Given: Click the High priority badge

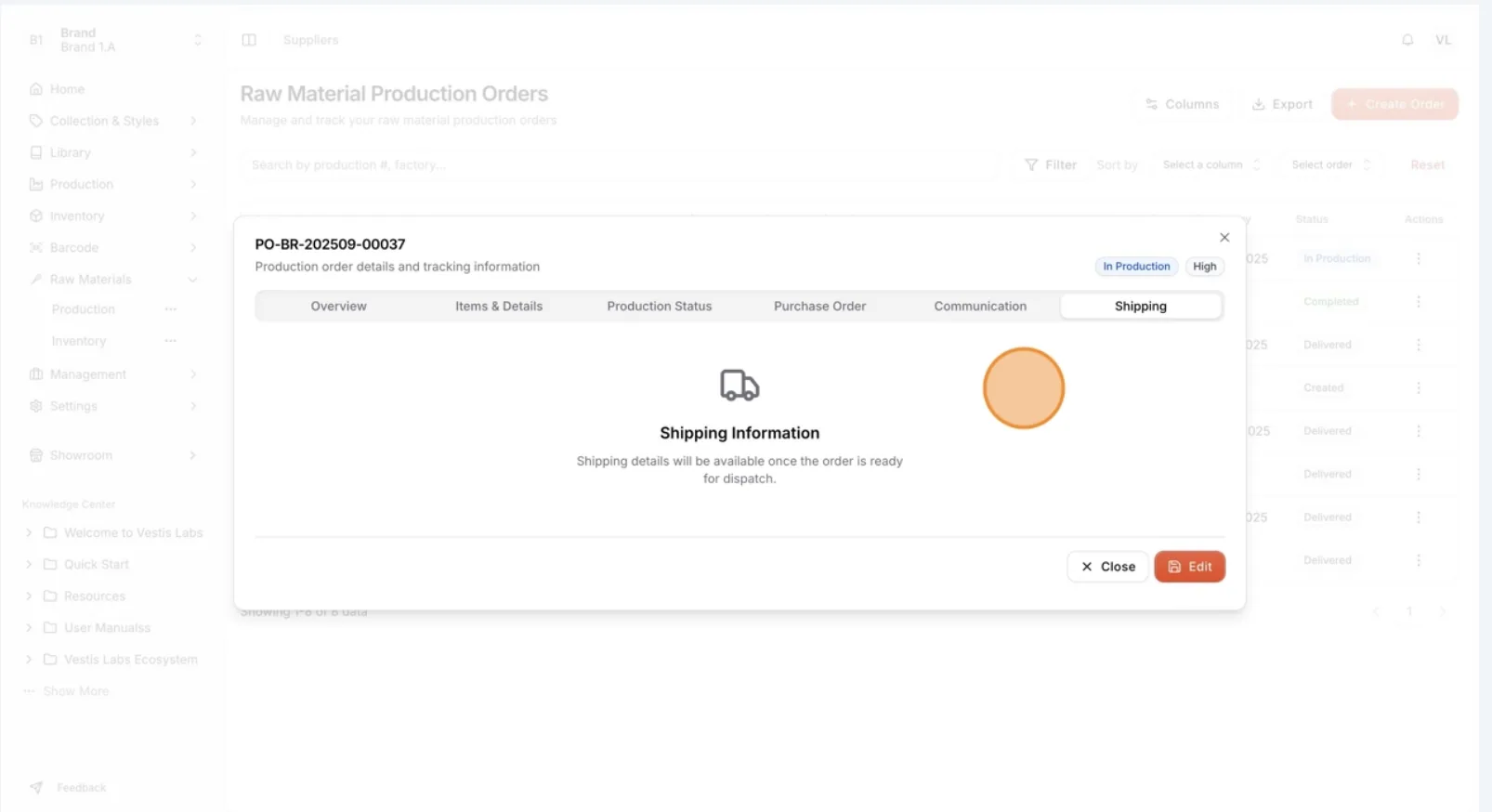Looking at the screenshot, I should (1205, 267).
